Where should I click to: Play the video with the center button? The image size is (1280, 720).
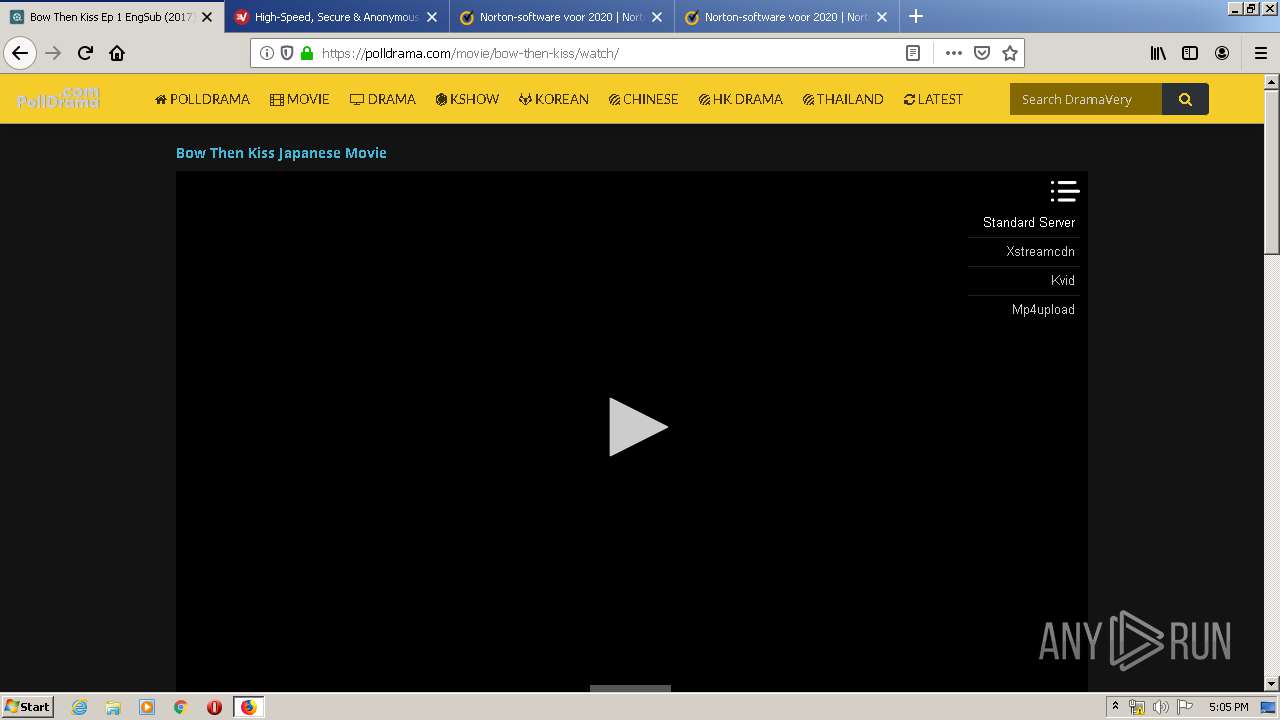(x=638, y=427)
